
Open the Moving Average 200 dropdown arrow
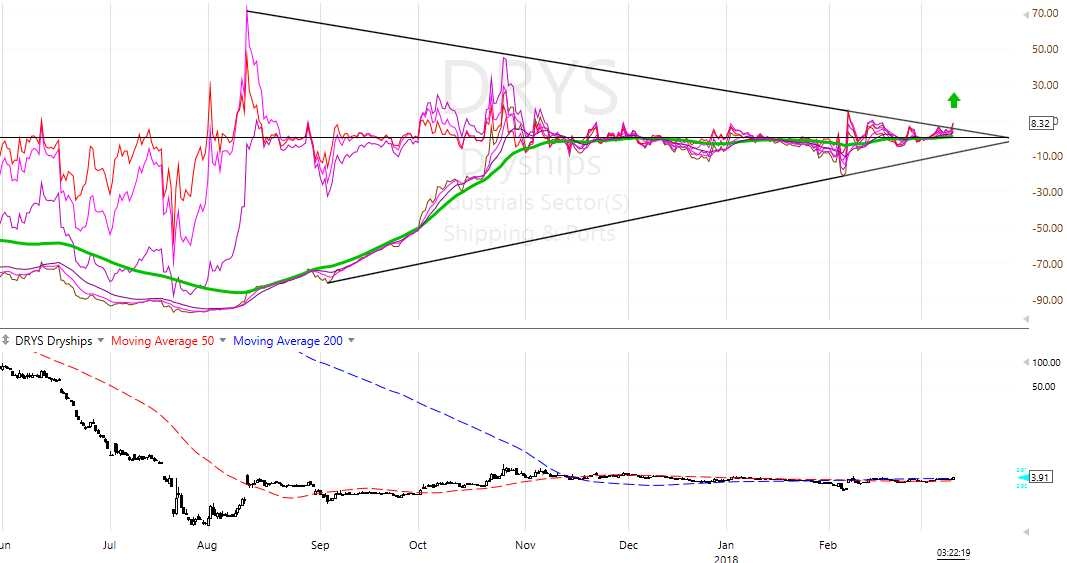(x=351, y=341)
